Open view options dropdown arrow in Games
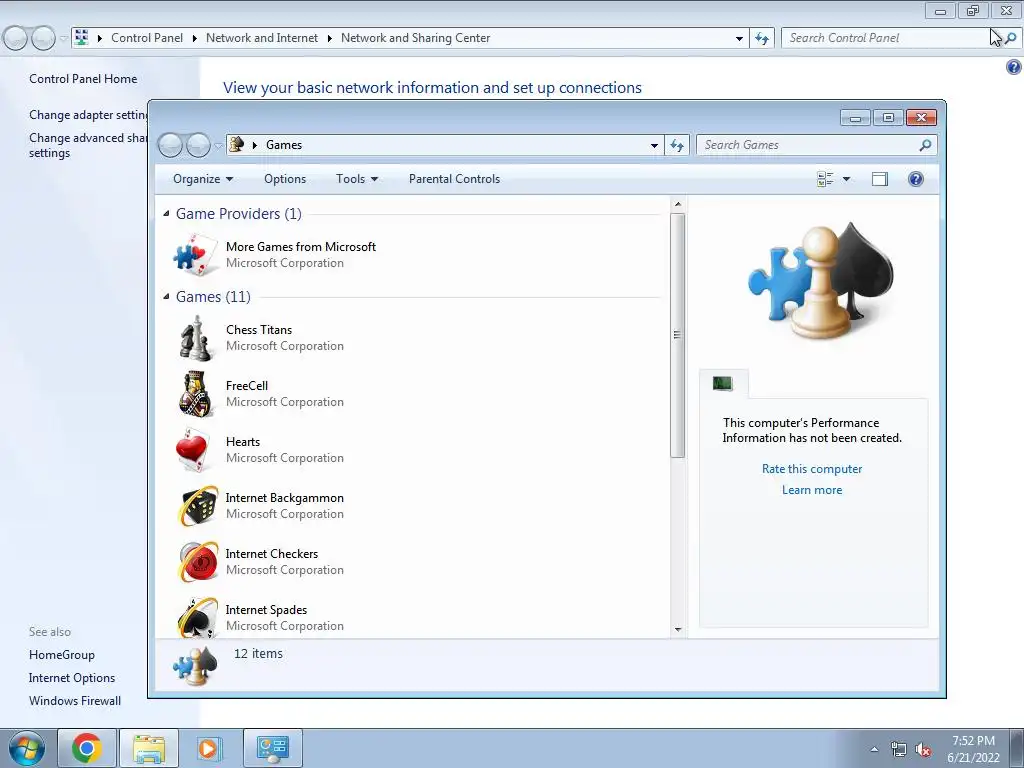1024x768 pixels. (846, 179)
